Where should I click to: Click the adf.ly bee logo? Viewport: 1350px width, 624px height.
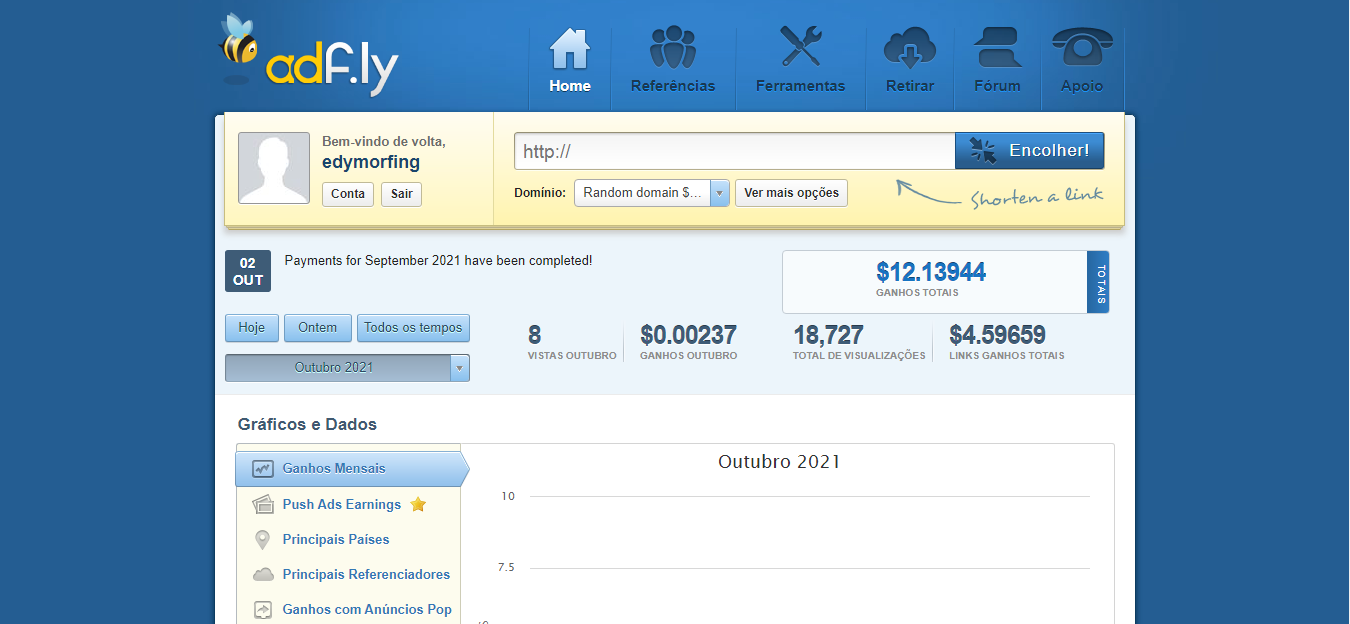pyautogui.click(x=308, y=55)
